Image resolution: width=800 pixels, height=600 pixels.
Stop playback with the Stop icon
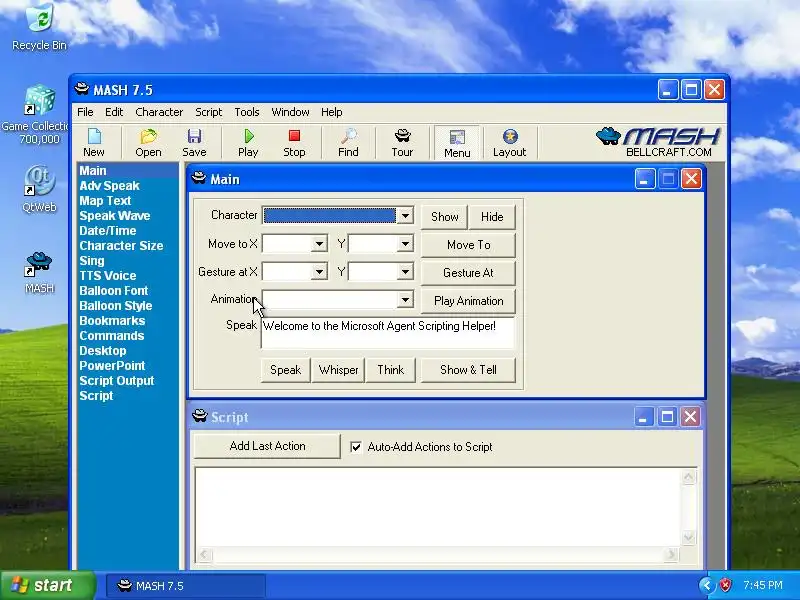coord(294,143)
